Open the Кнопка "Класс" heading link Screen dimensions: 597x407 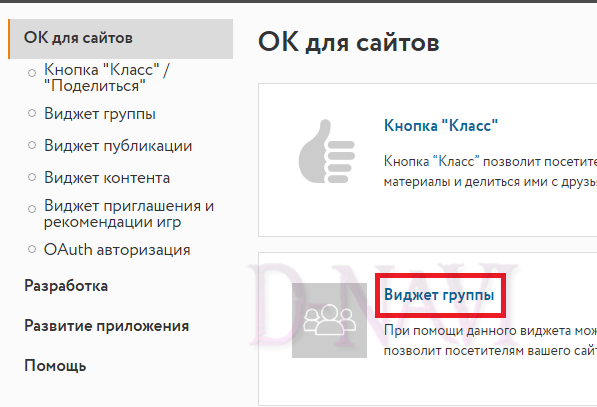[441, 126]
